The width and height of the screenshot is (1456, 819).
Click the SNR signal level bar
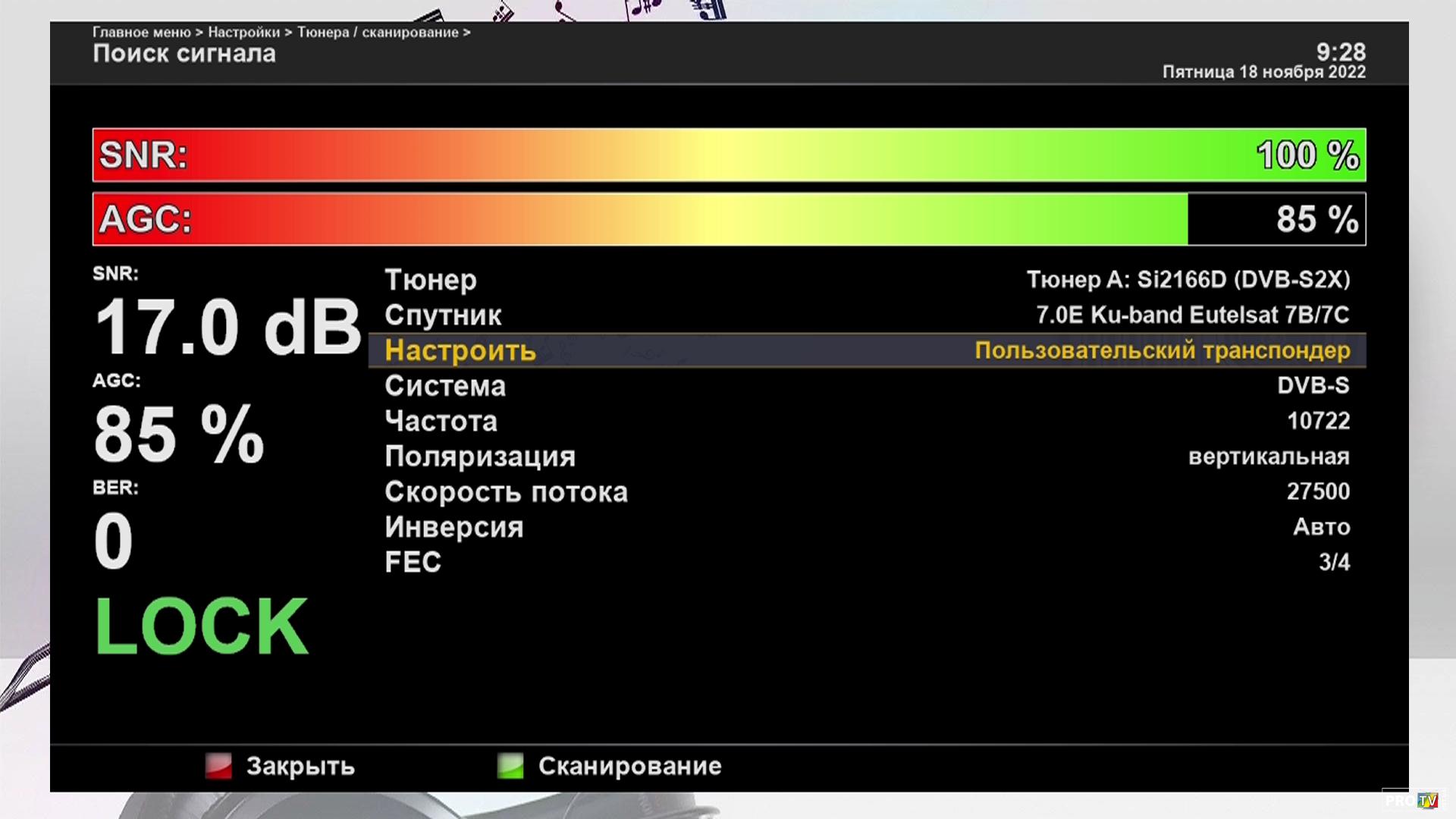[x=728, y=155]
